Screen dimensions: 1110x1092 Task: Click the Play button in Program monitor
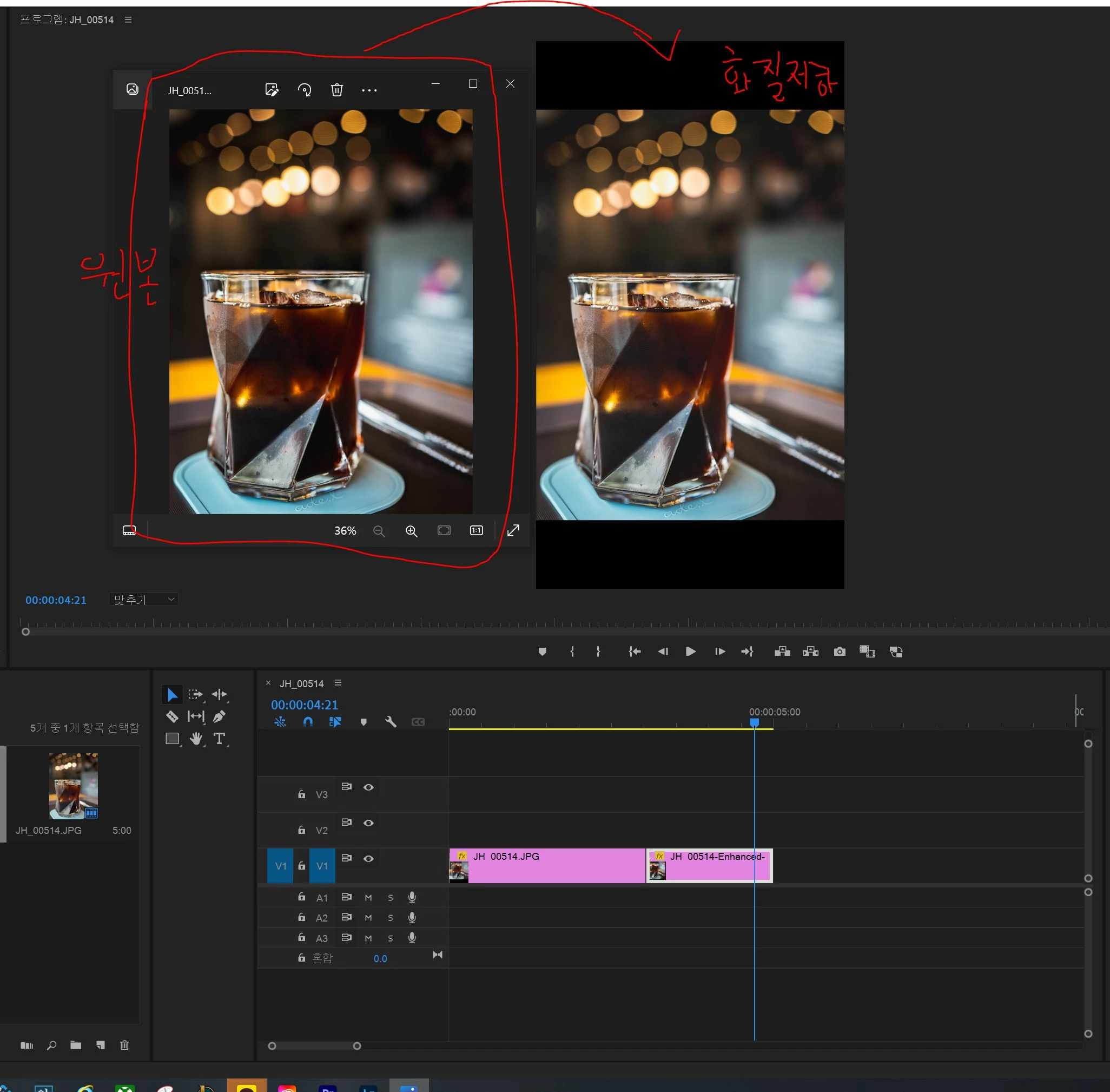(x=690, y=652)
